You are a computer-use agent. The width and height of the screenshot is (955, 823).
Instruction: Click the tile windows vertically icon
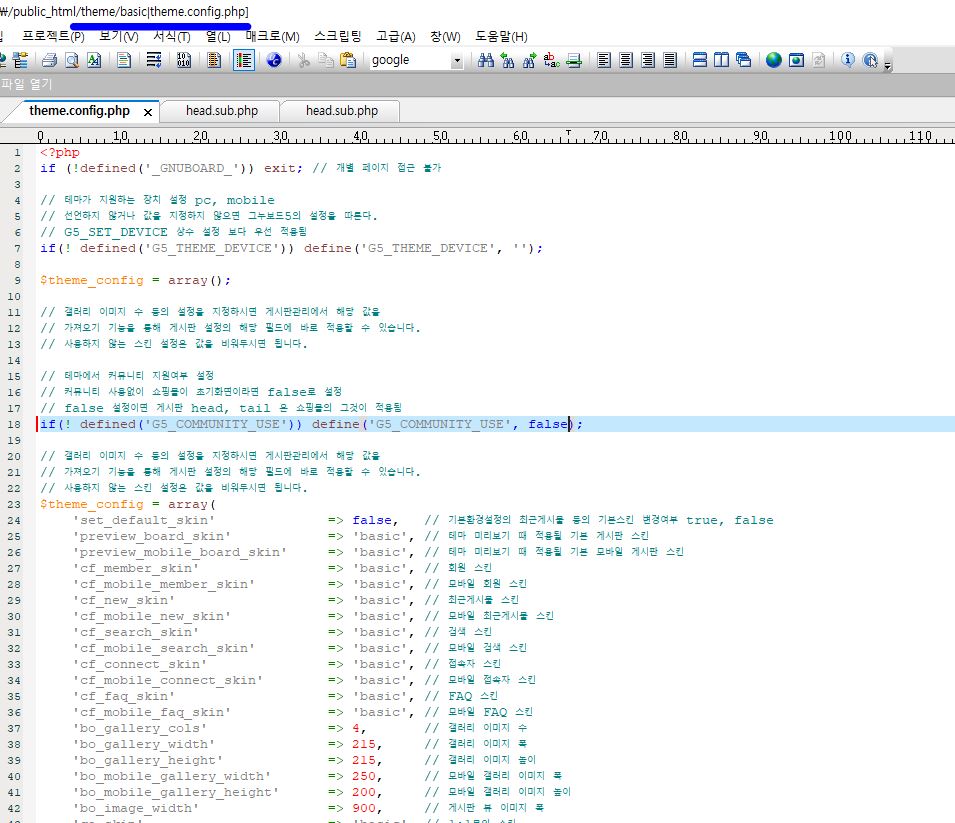click(x=722, y=60)
